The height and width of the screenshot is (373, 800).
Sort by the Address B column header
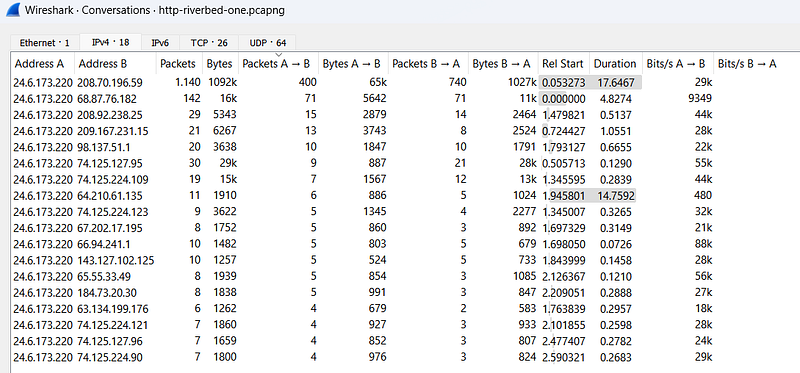click(116, 64)
